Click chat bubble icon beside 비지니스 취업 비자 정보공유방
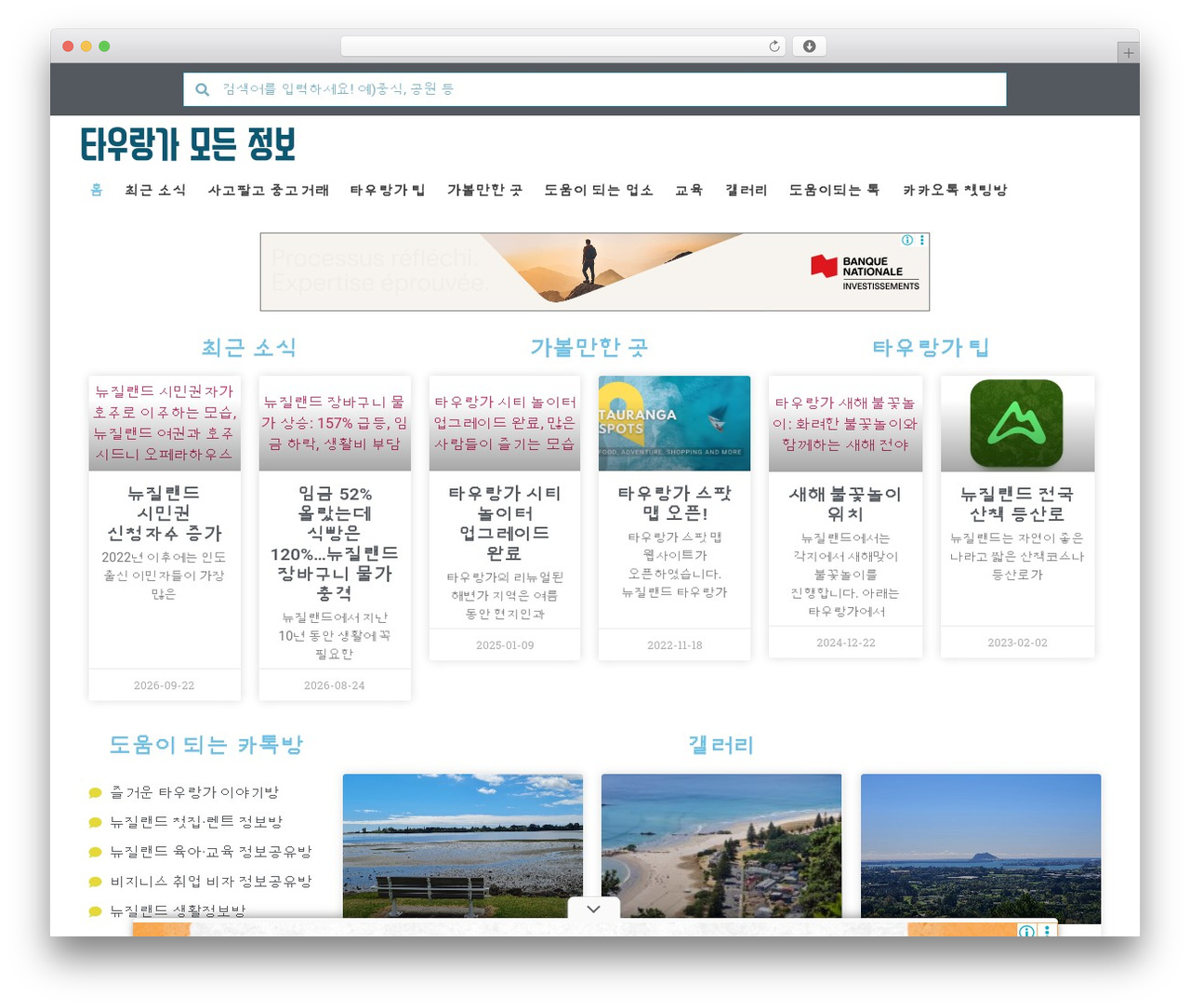1190x1008 pixels. point(95,882)
